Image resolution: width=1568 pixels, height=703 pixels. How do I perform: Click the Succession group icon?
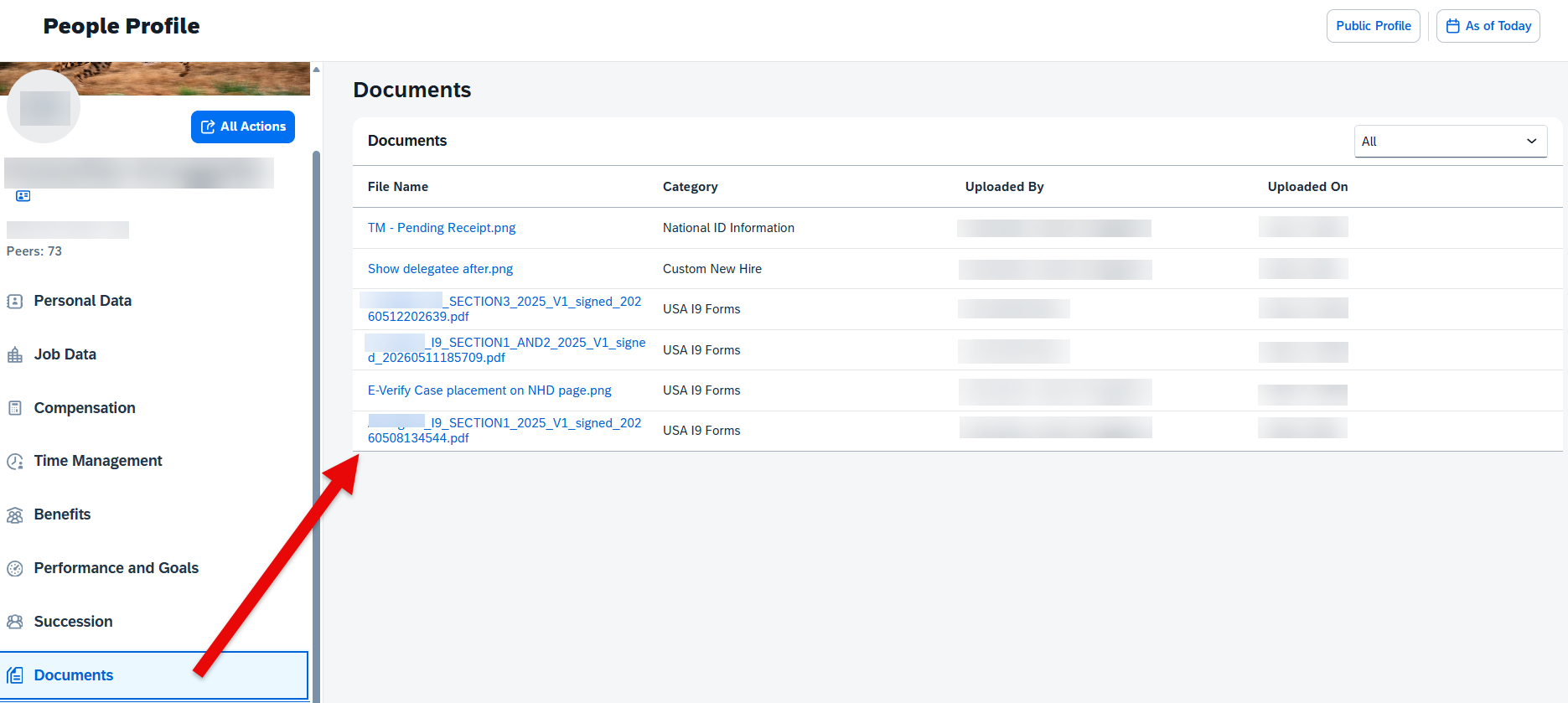(x=15, y=622)
